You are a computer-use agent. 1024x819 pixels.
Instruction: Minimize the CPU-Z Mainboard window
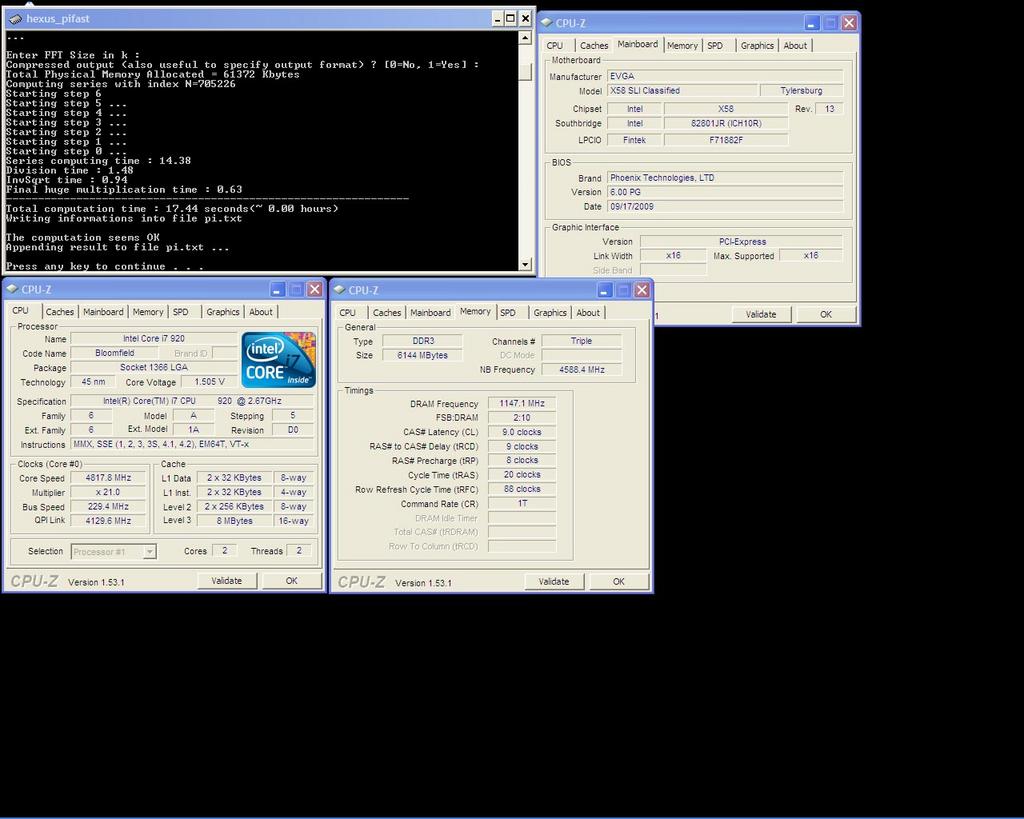point(812,23)
